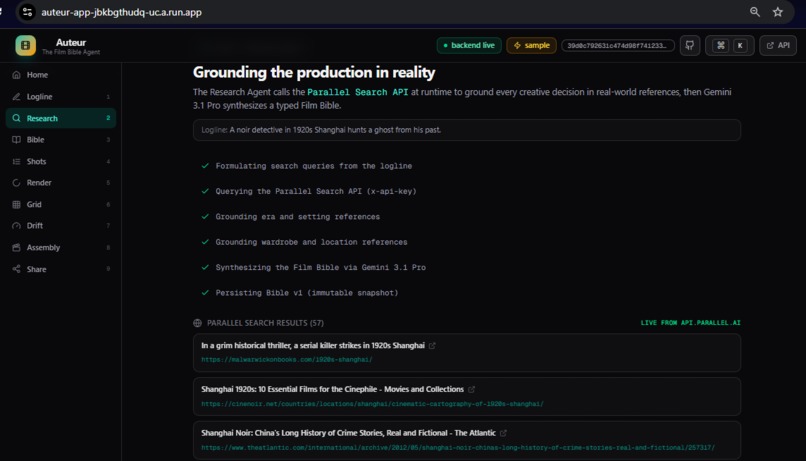The height and width of the screenshot is (461, 806).
Task: Open the Render step
Action: point(61,182)
